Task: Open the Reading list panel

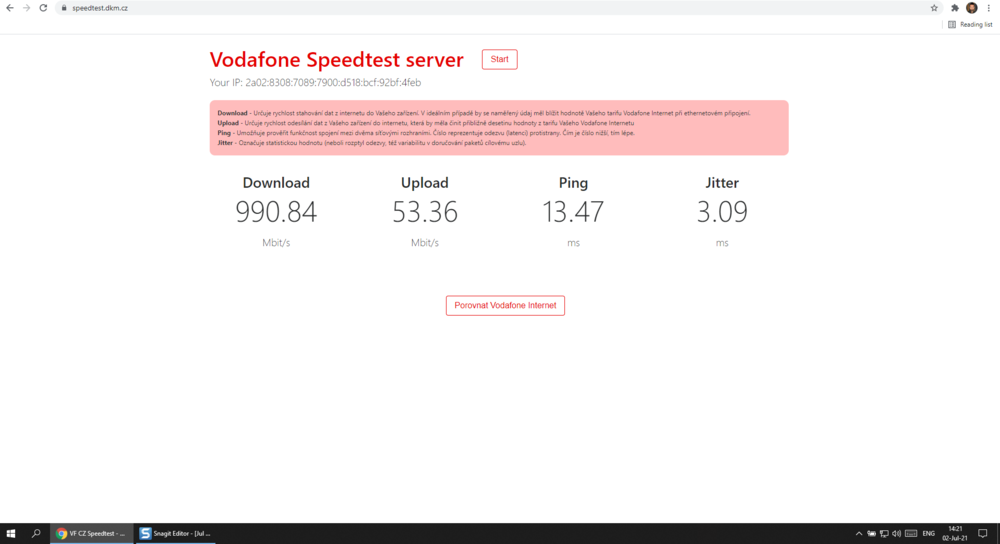Action: point(970,24)
